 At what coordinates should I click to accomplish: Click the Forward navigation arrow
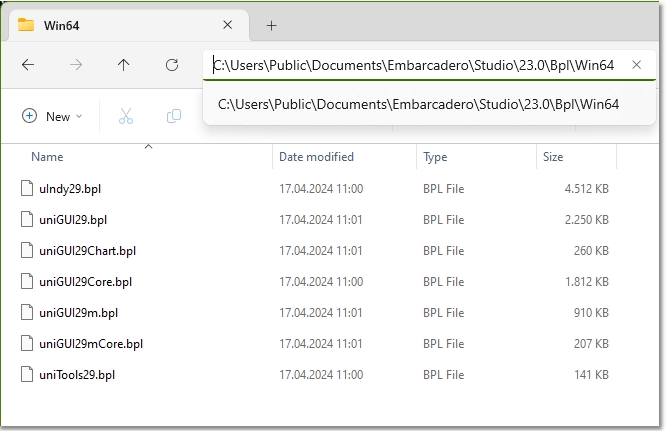click(x=76, y=65)
